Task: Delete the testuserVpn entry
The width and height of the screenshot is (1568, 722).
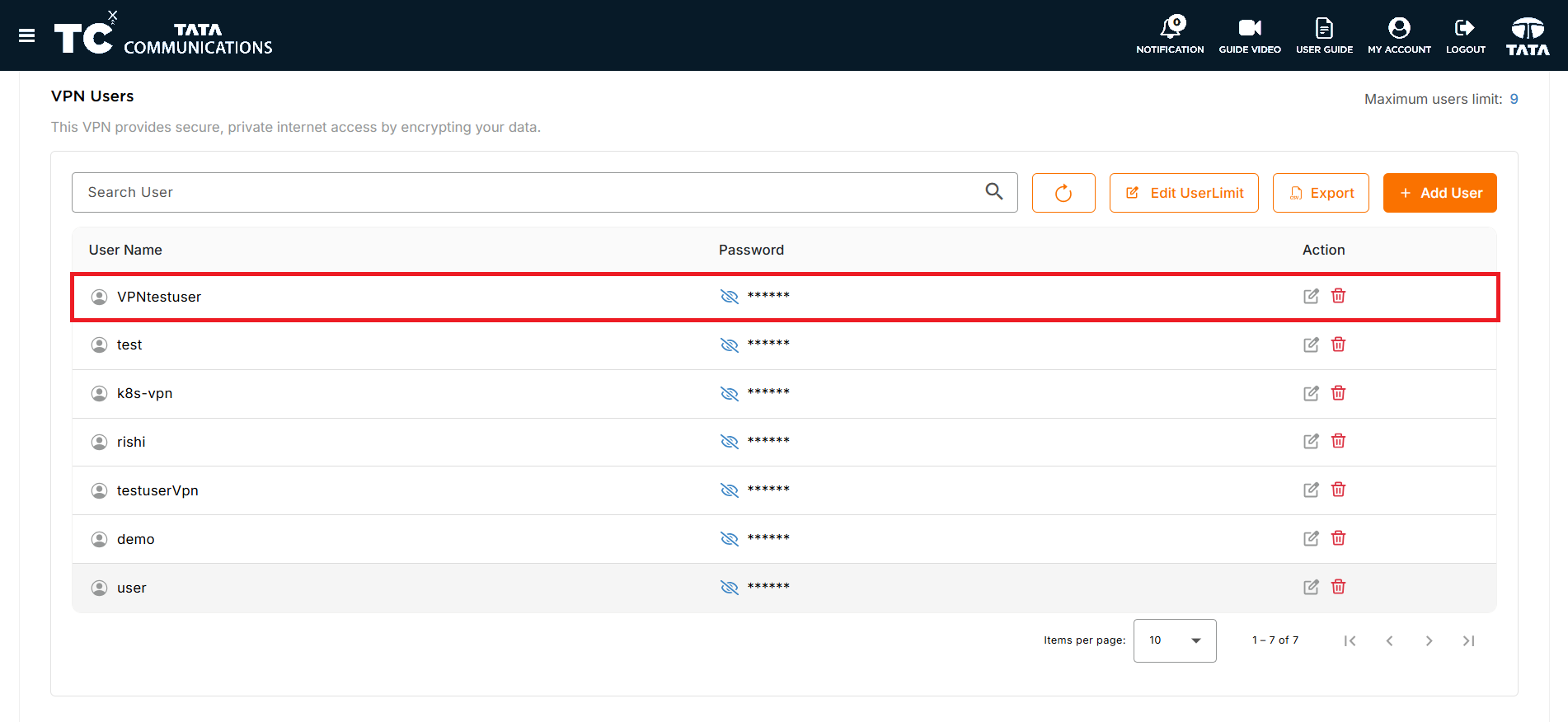Action: (1338, 490)
